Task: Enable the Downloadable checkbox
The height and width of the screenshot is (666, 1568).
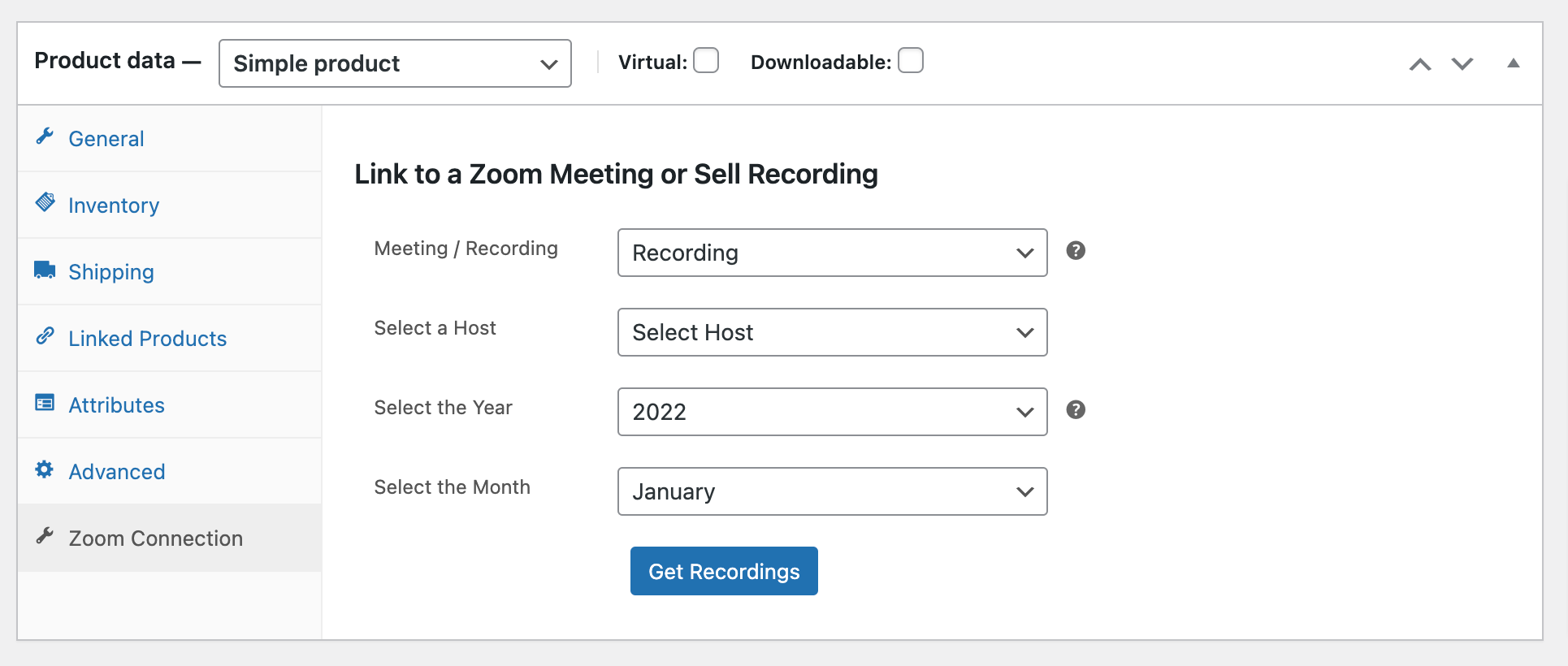Action: (x=911, y=60)
